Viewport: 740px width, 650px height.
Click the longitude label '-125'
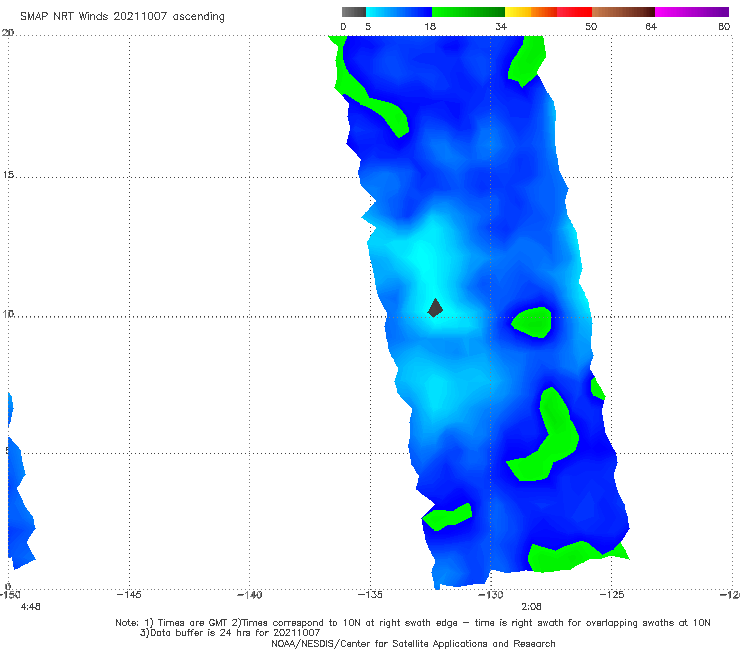[611, 595]
